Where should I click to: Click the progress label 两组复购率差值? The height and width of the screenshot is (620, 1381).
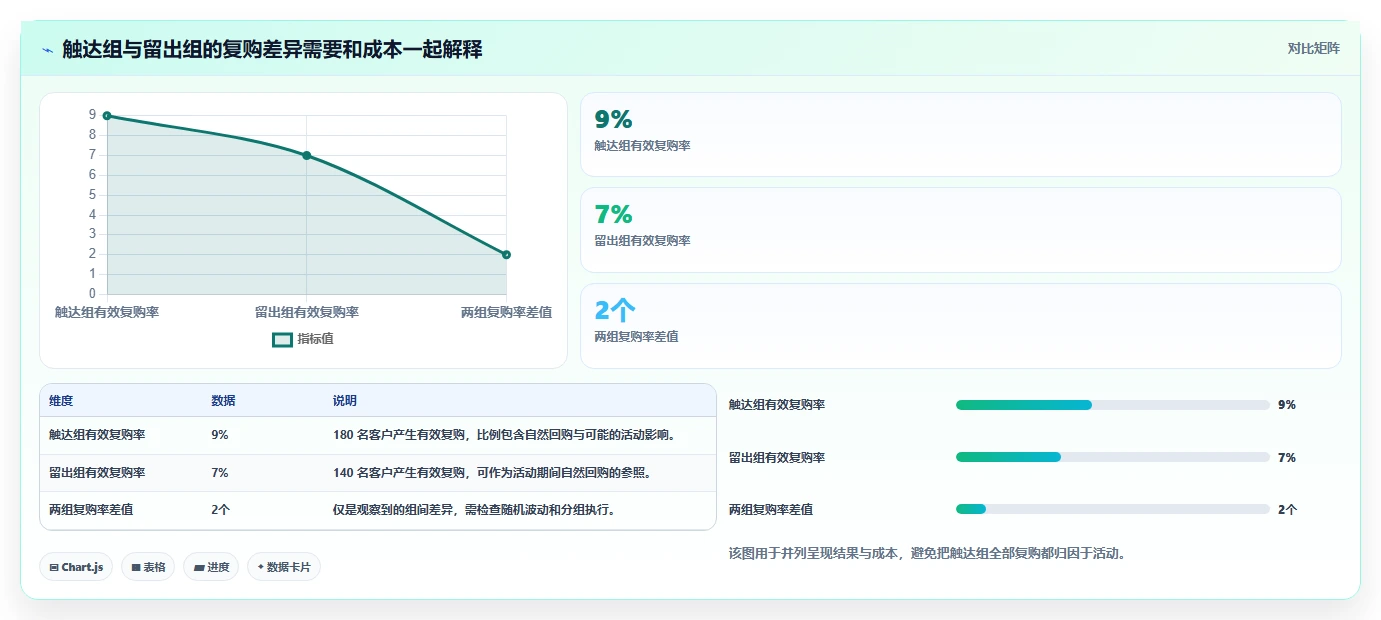[771, 509]
